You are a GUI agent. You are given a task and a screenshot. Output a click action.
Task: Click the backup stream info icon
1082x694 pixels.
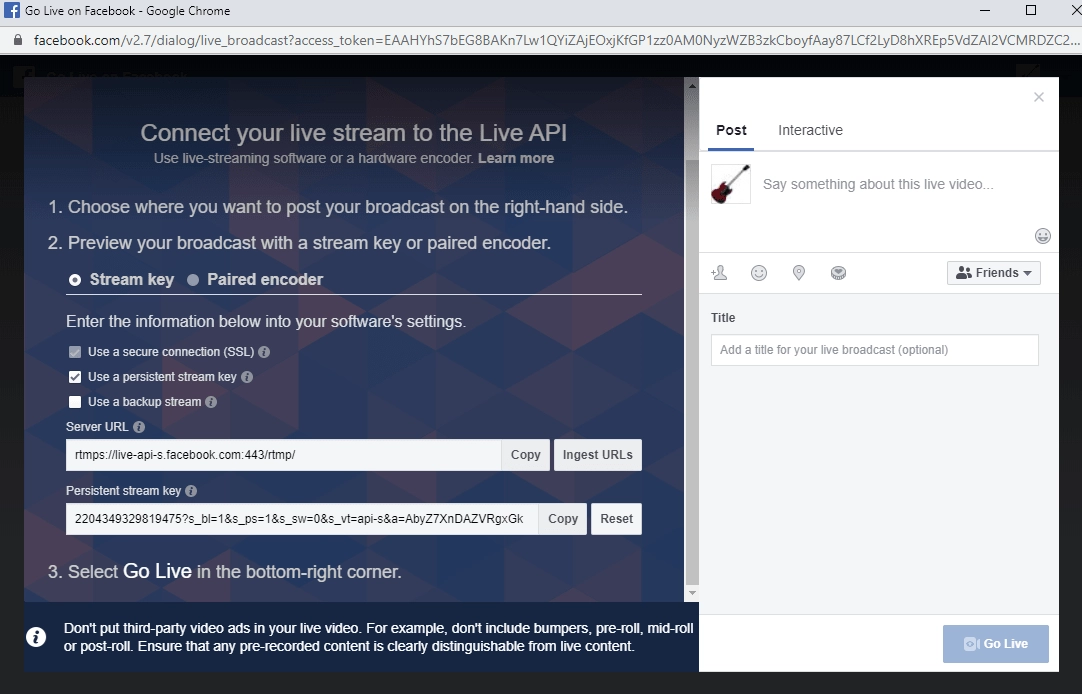click(211, 401)
